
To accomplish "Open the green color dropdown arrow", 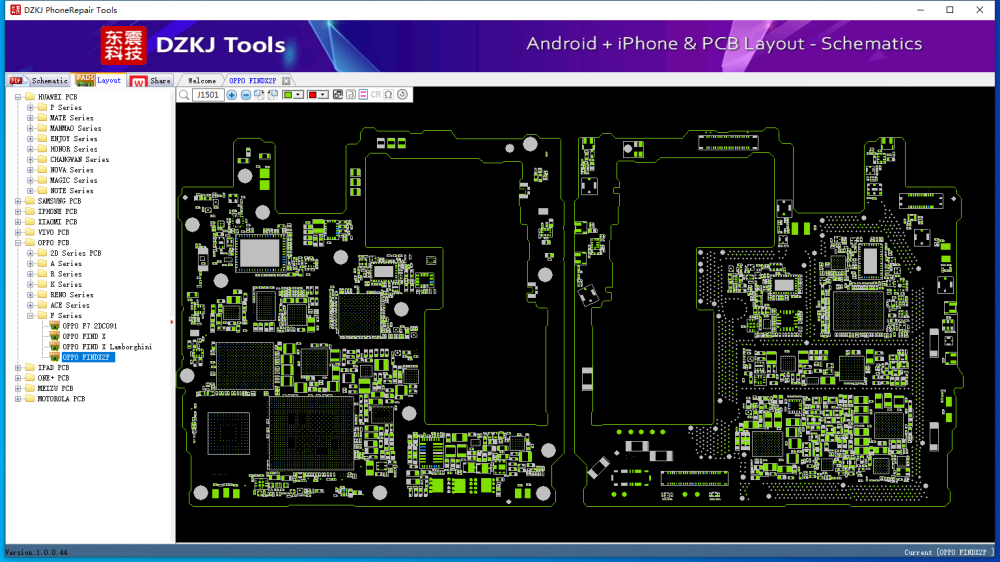I will tap(298, 95).
